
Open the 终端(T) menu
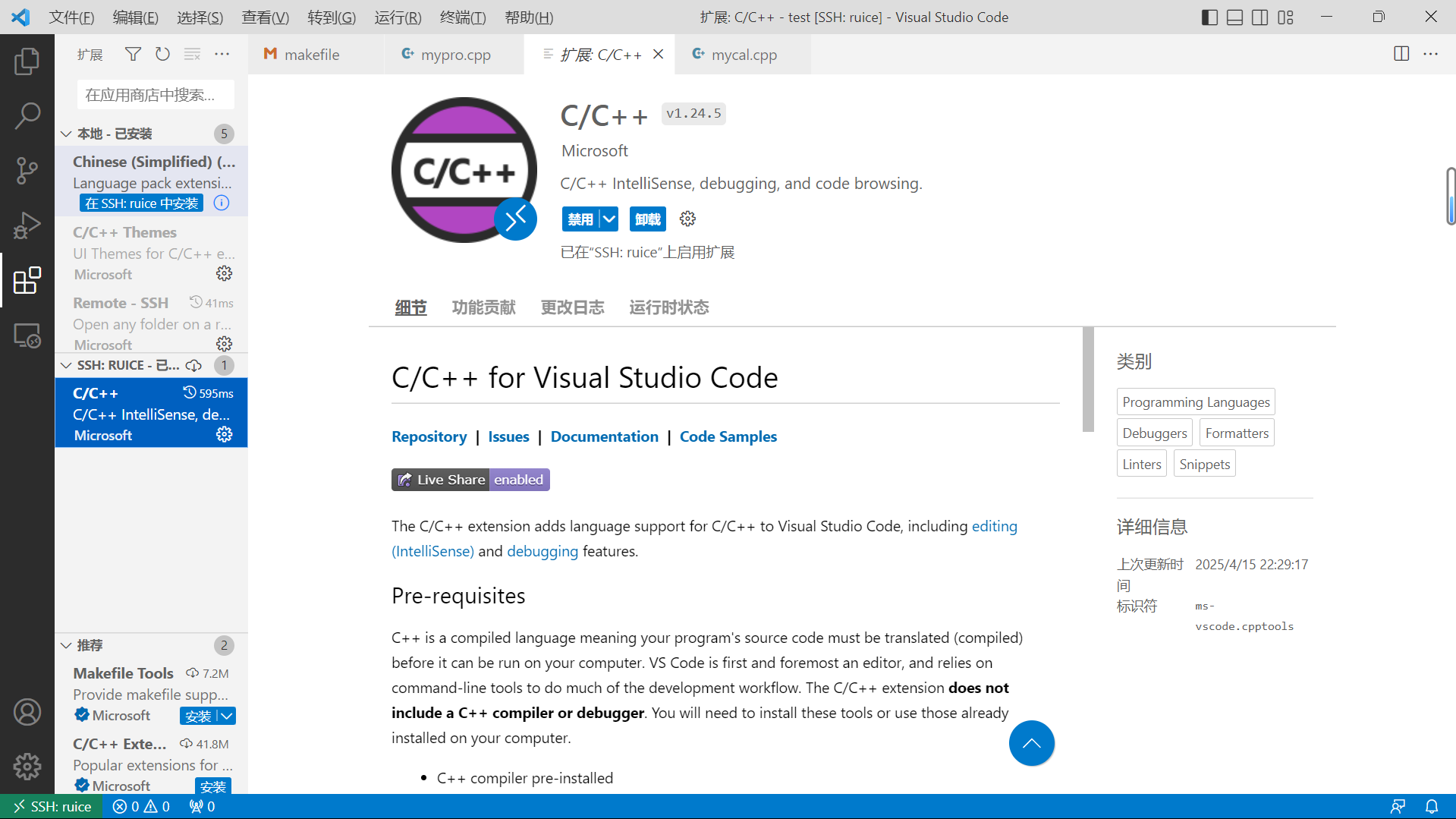click(x=463, y=17)
